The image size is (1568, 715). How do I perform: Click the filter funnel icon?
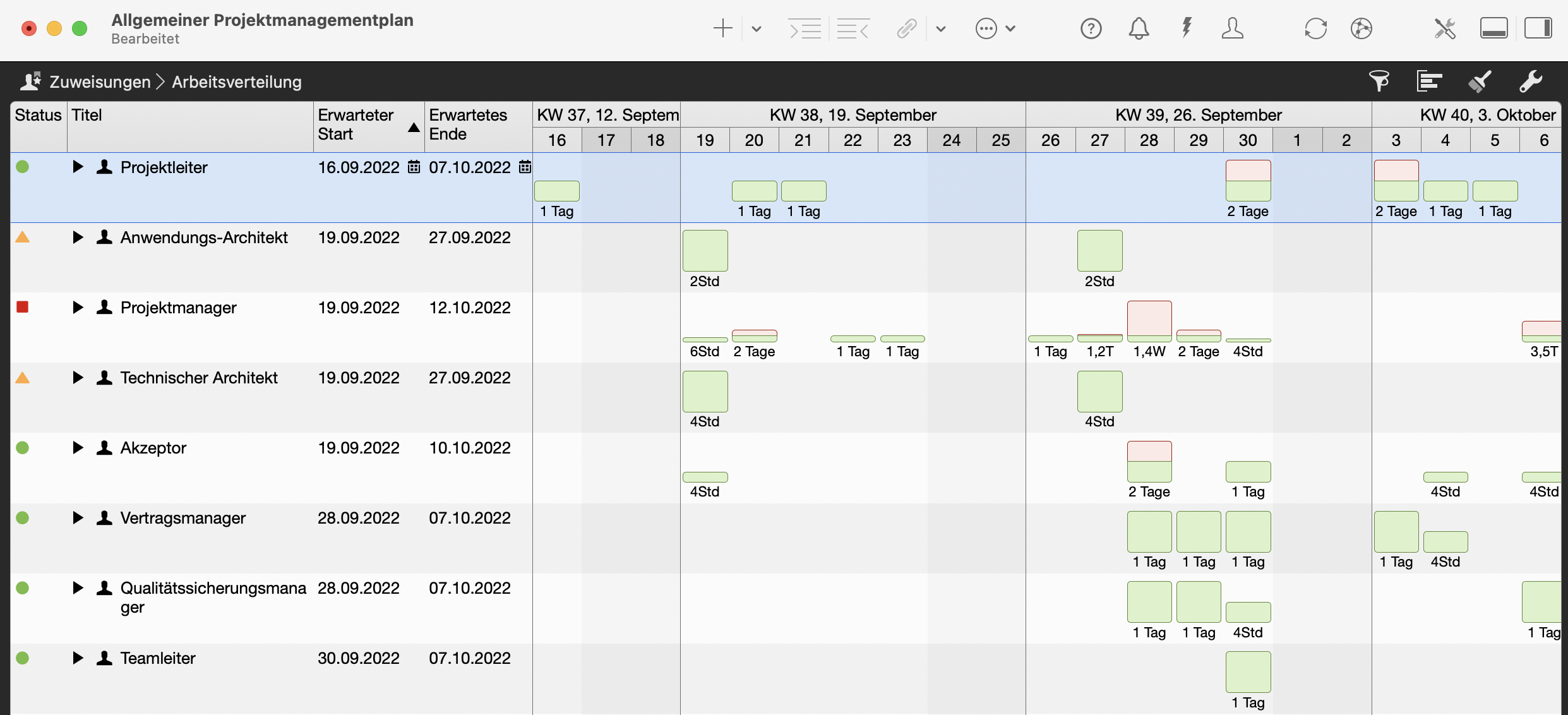click(1379, 81)
